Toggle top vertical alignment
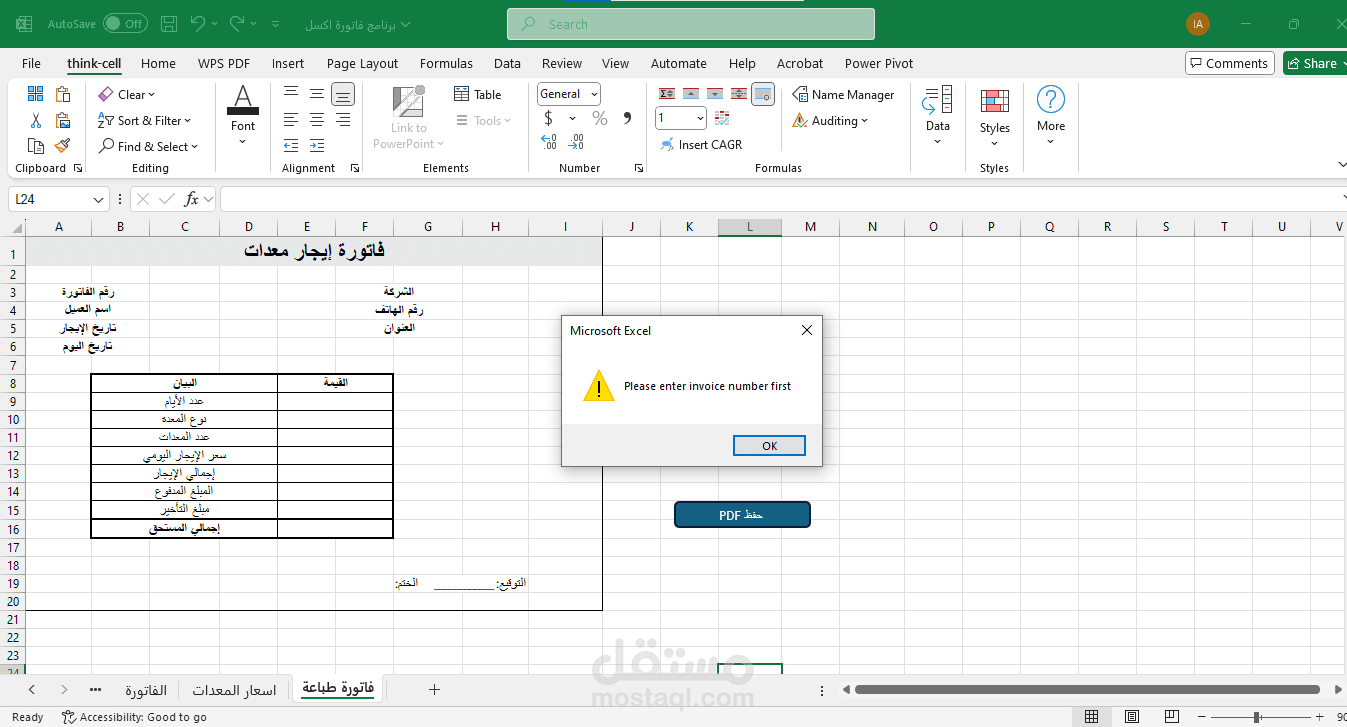Viewport: 1347px width, 727px height. pyautogui.click(x=291, y=94)
